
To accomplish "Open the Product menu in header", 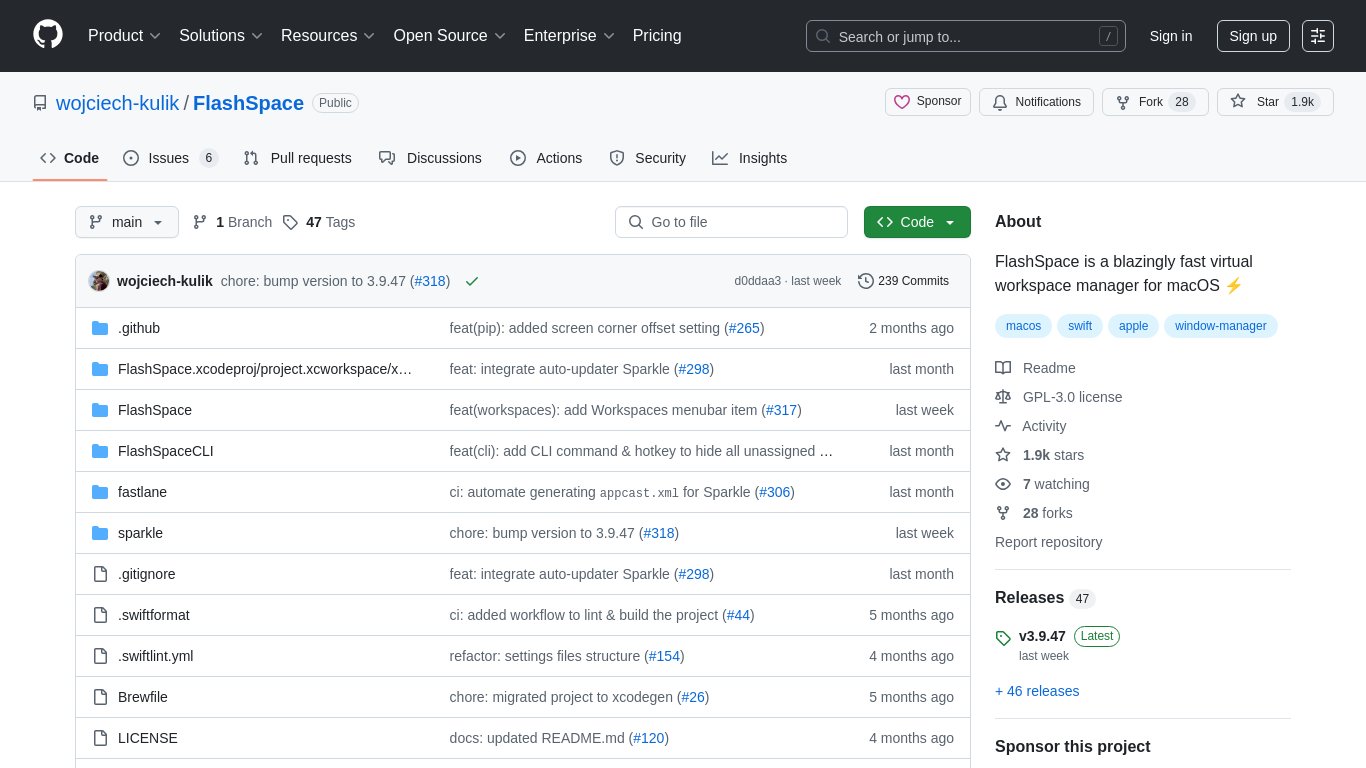I will (x=124, y=36).
